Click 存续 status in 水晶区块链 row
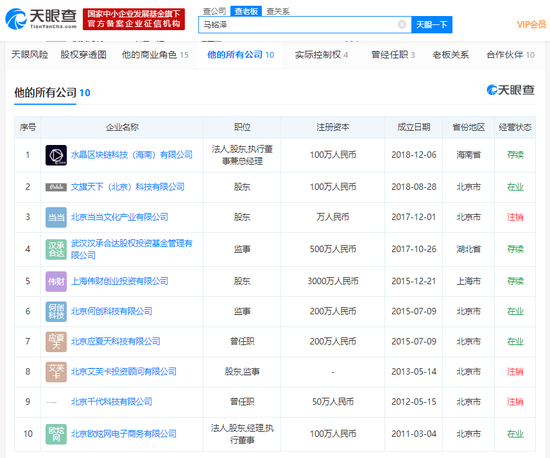Image resolution: width=550 pixels, height=458 pixels. click(515, 155)
